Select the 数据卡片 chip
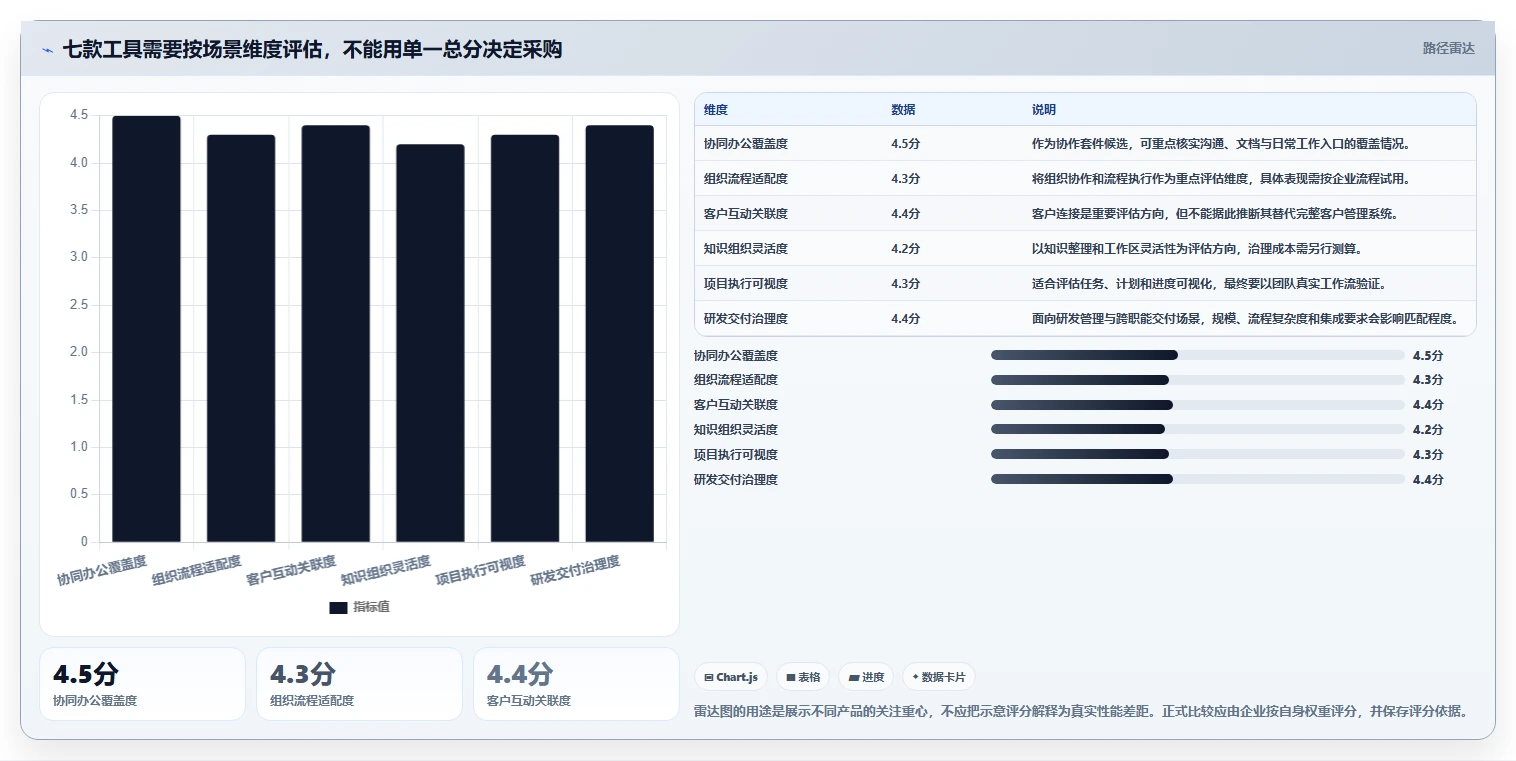Image resolution: width=1516 pixels, height=761 pixels. [938, 677]
